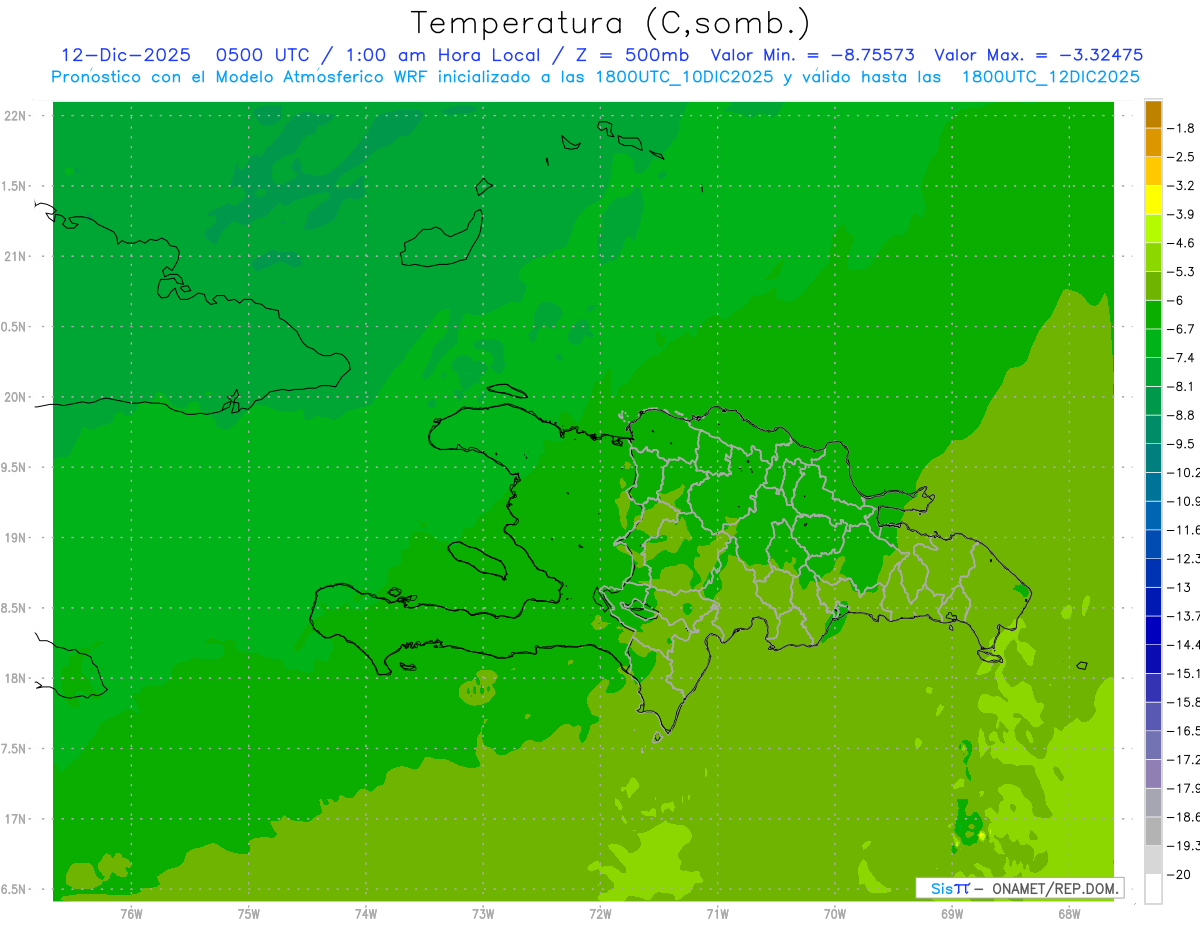Click the "-8.8" colorbar value
The width and height of the screenshot is (1200, 927).
pyautogui.click(x=1181, y=415)
